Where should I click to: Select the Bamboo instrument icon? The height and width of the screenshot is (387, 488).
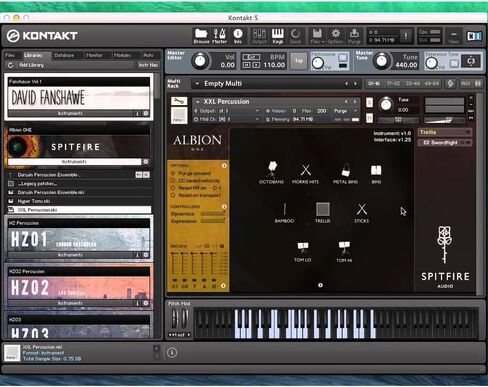(284, 212)
